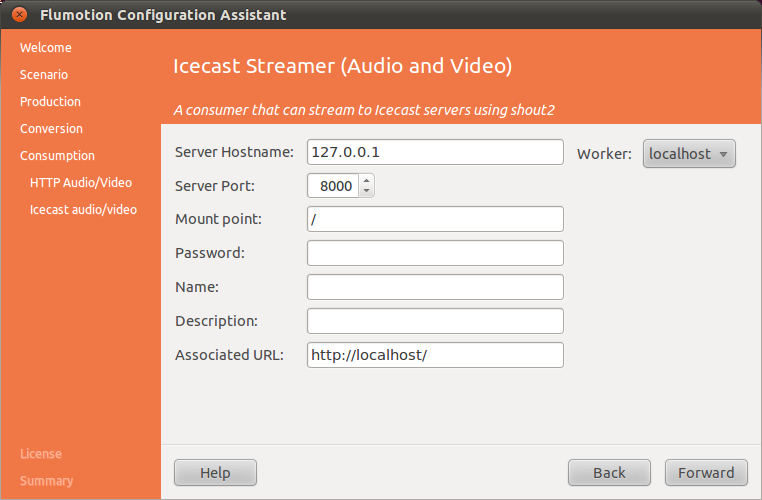
Task: Click the Name label
Action: 197,287
